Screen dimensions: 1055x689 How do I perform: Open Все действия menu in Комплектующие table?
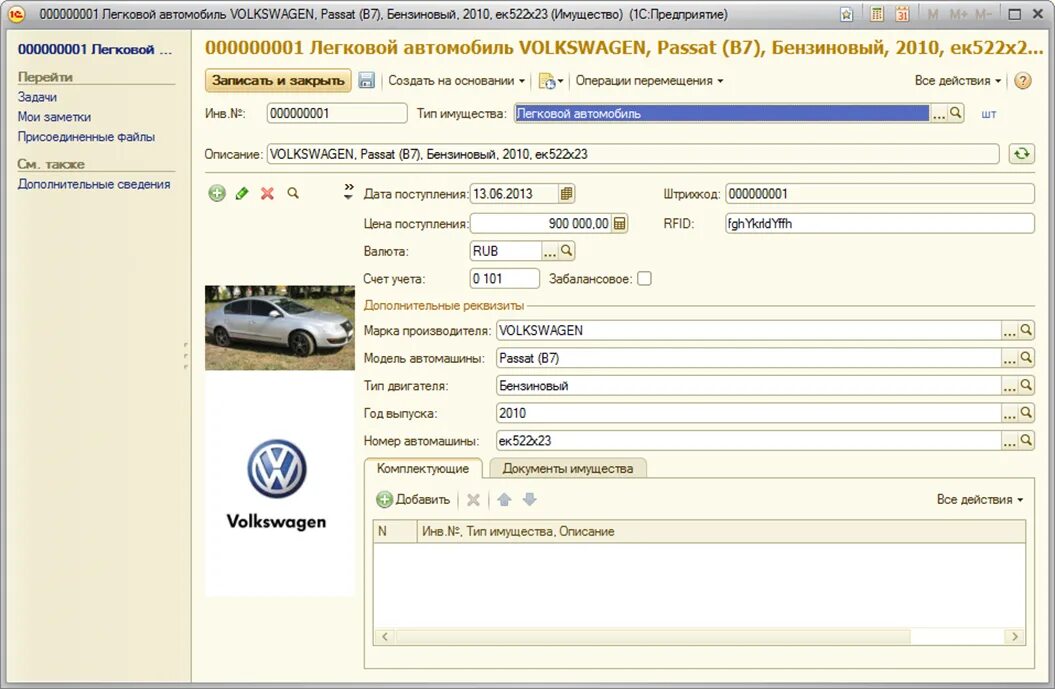tap(980, 499)
